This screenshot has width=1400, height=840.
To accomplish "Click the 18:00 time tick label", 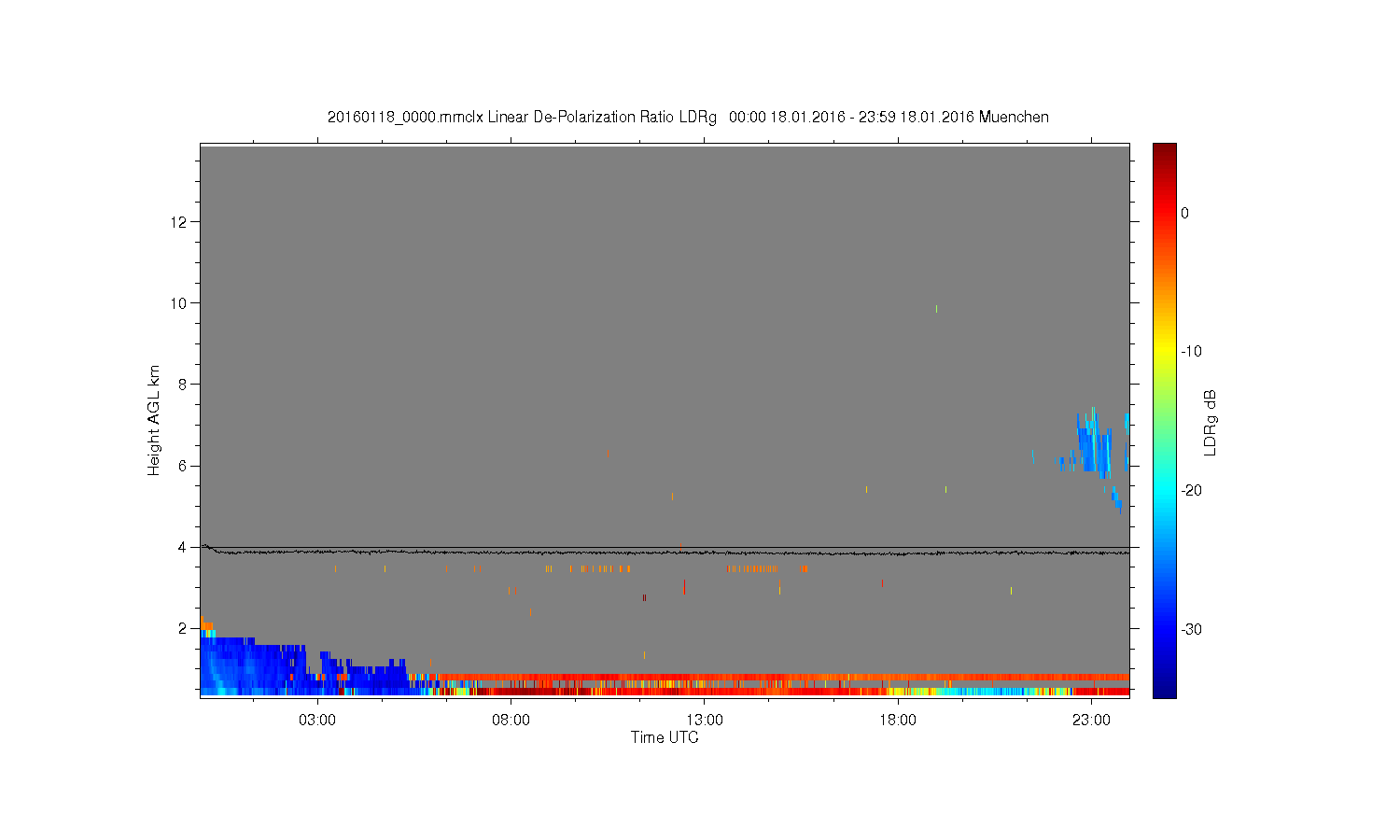I will (x=898, y=721).
